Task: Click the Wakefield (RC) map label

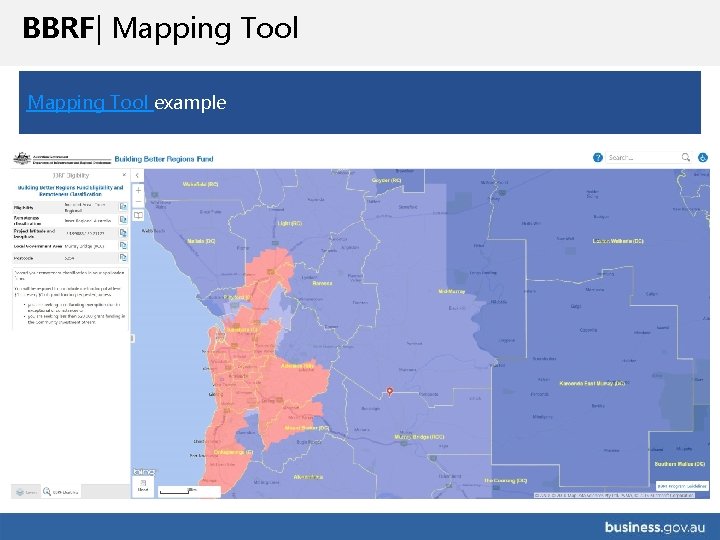Action: click(x=200, y=184)
